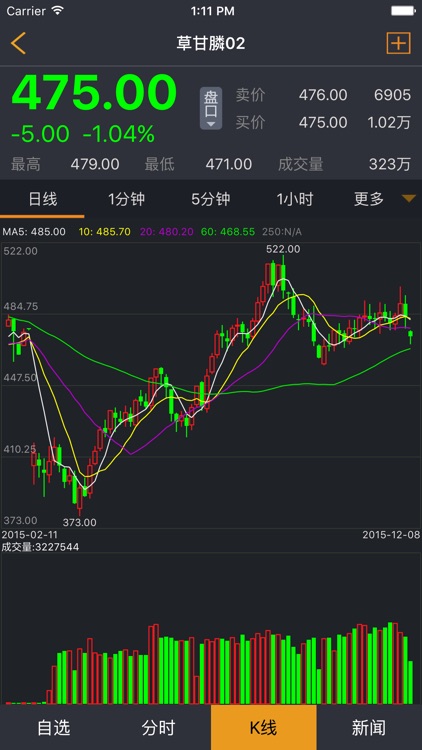Expand the 盘口 order book dropdown

(x=211, y=108)
